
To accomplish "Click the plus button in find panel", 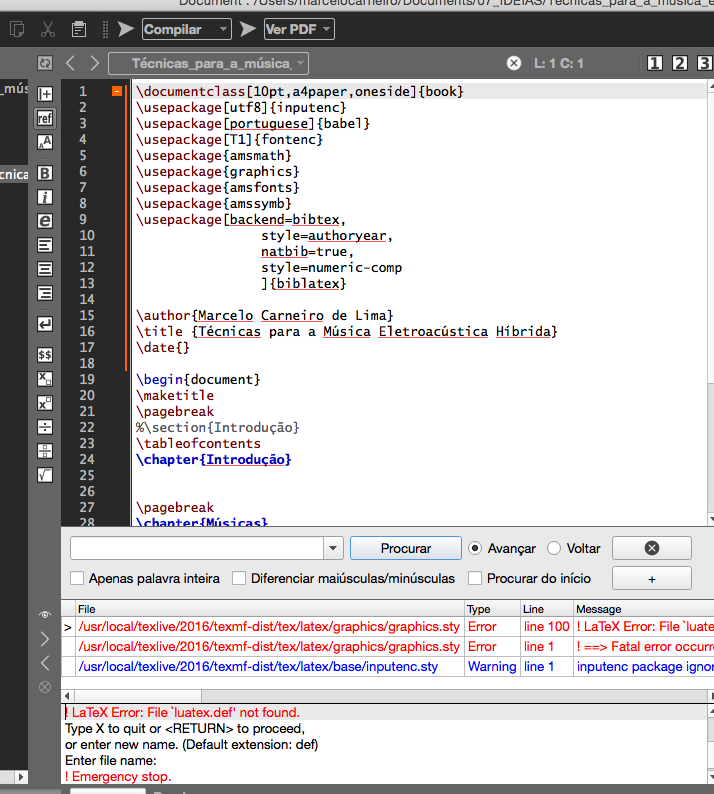I will 652,578.
